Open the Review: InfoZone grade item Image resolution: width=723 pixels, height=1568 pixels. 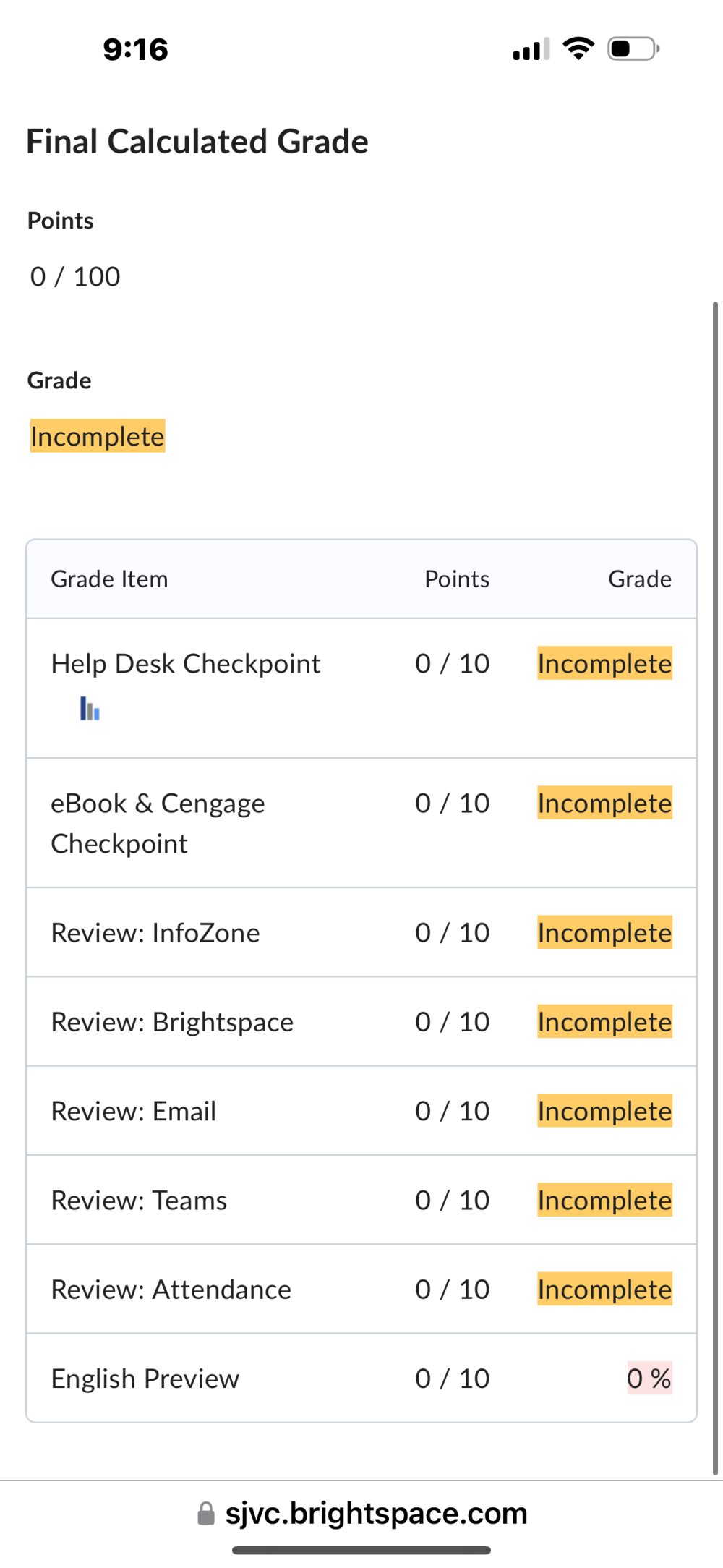coord(155,933)
